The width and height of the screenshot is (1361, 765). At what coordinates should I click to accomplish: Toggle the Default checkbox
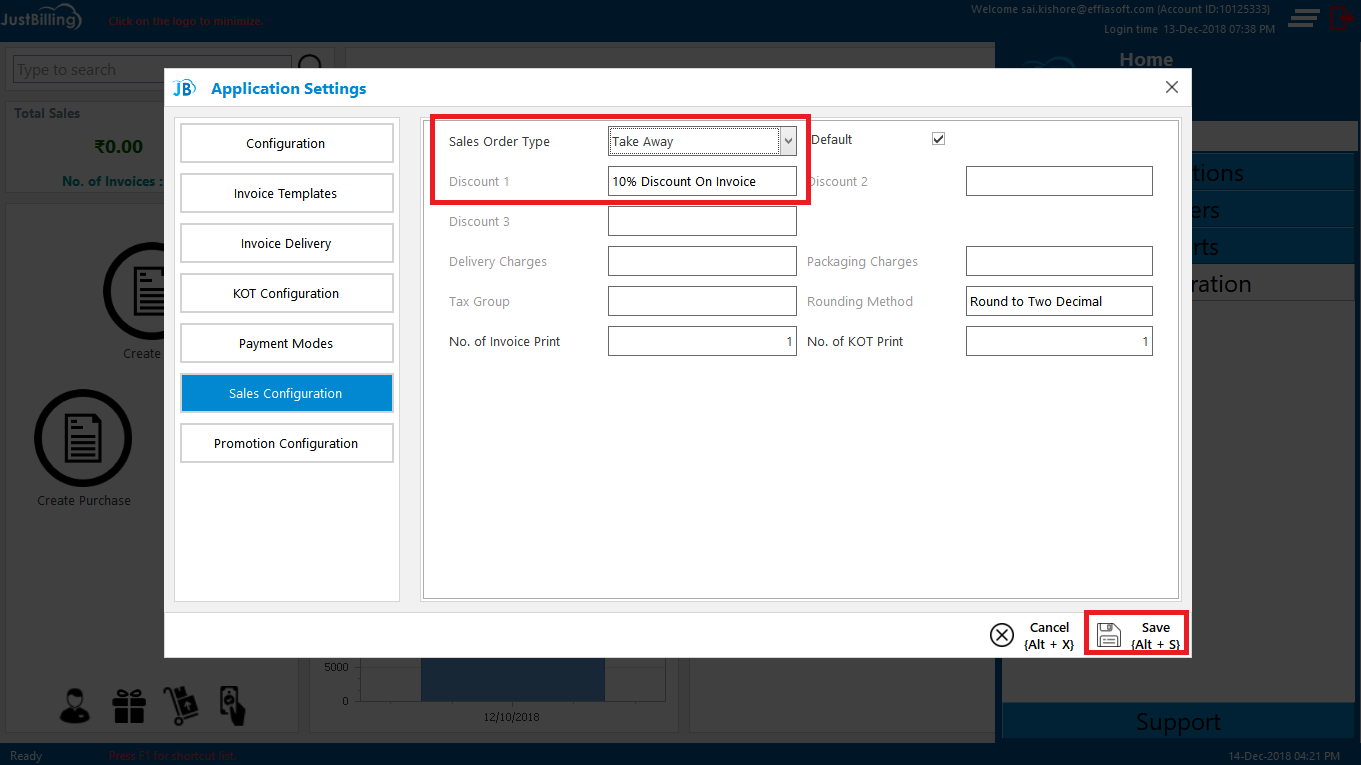[938, 139]
